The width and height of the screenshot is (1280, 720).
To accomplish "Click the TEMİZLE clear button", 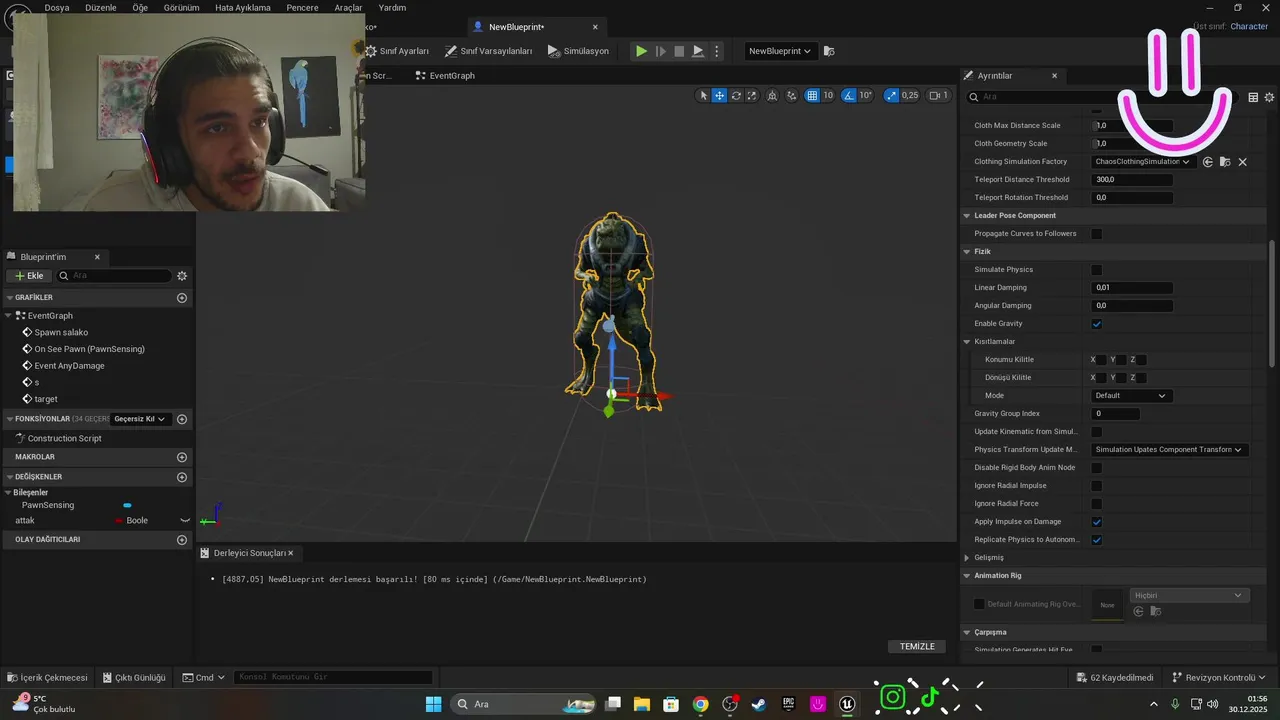I will coord(917,646).
